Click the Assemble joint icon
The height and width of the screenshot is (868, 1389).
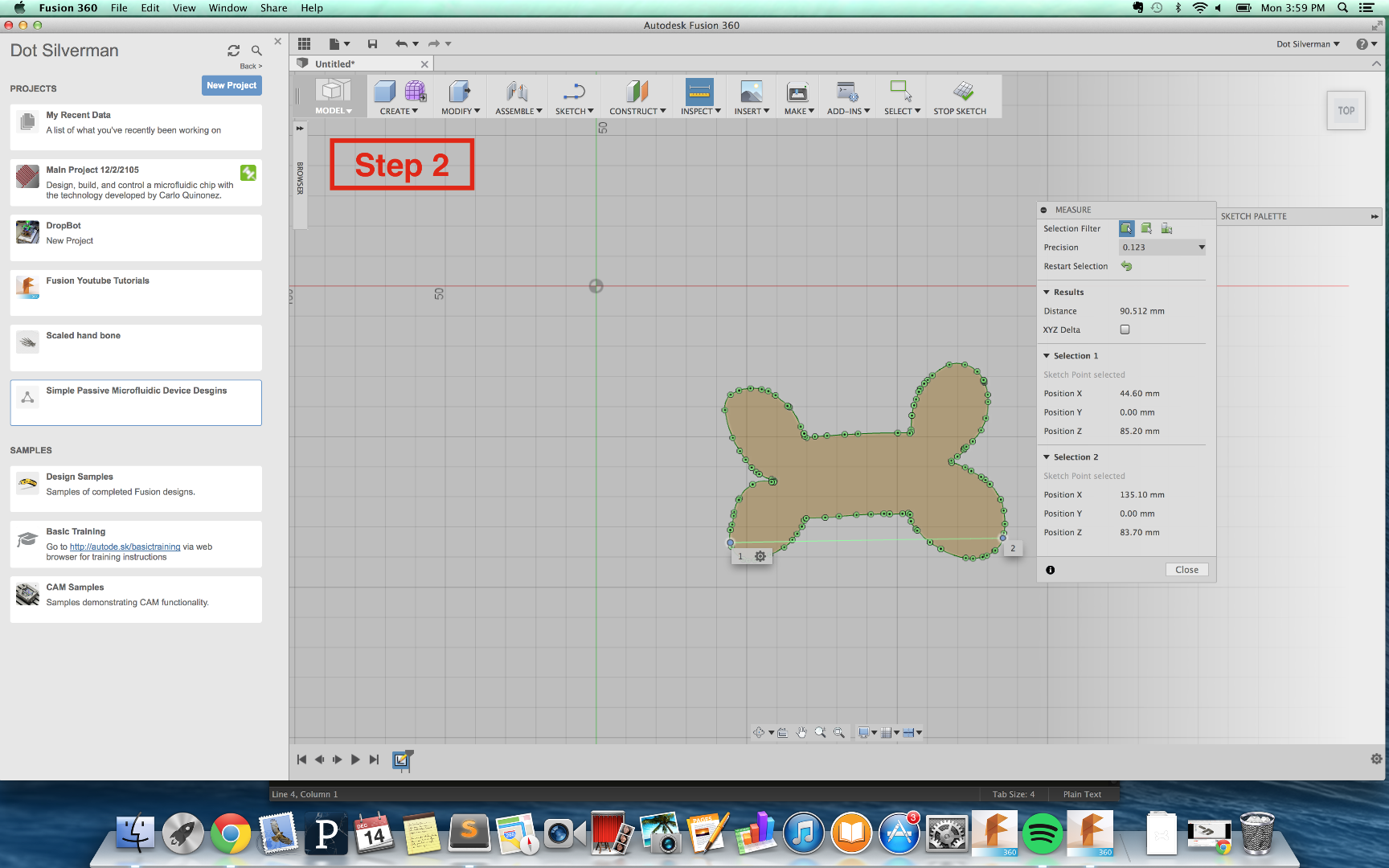[x=518, y=92]
